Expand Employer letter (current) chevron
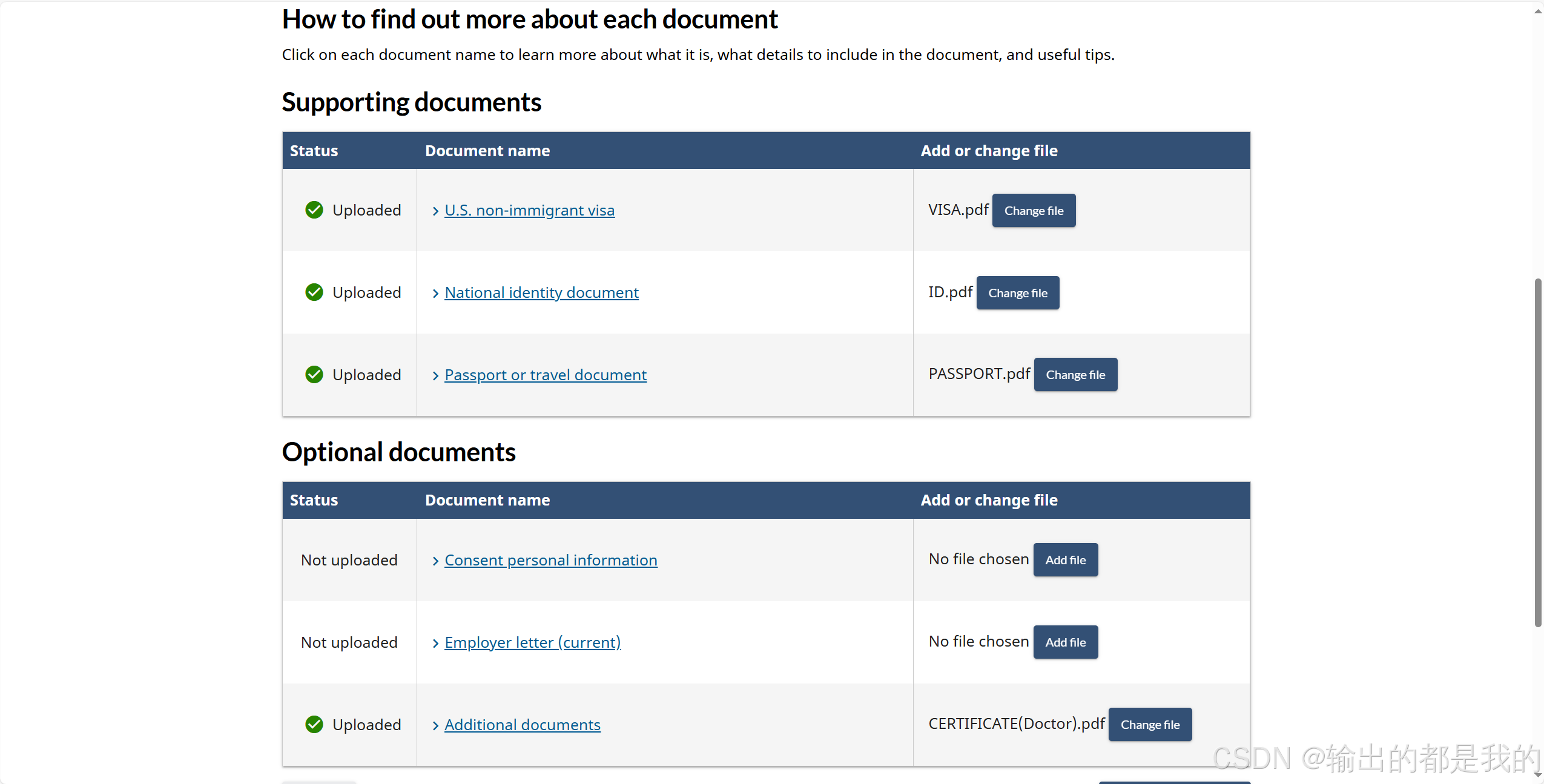The image size is (1544, 784). tap(435, 643)
